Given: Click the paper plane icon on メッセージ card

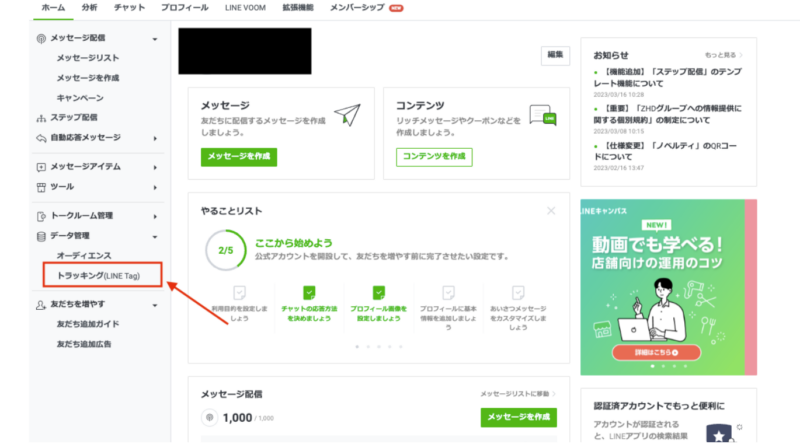Looking at the screenshot, I should (347, 114).
